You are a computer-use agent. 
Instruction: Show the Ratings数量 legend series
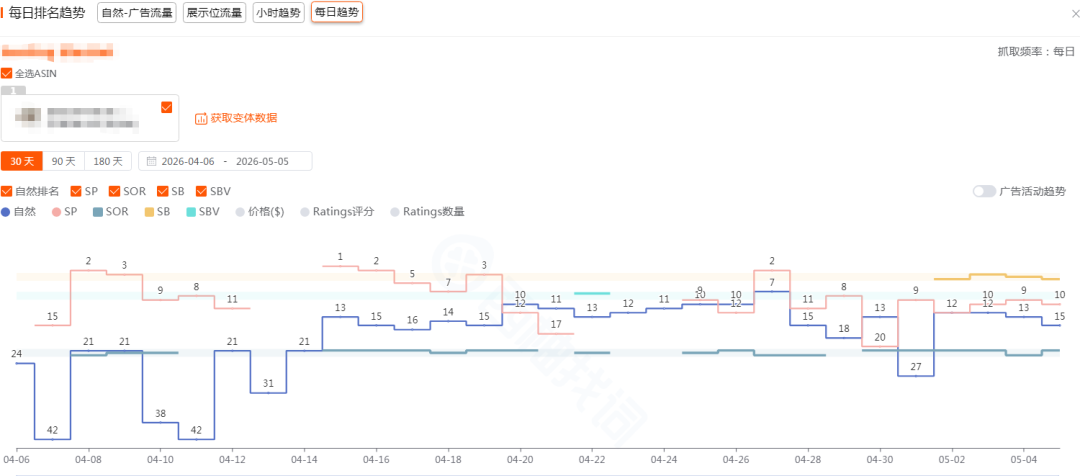point(428,212)
